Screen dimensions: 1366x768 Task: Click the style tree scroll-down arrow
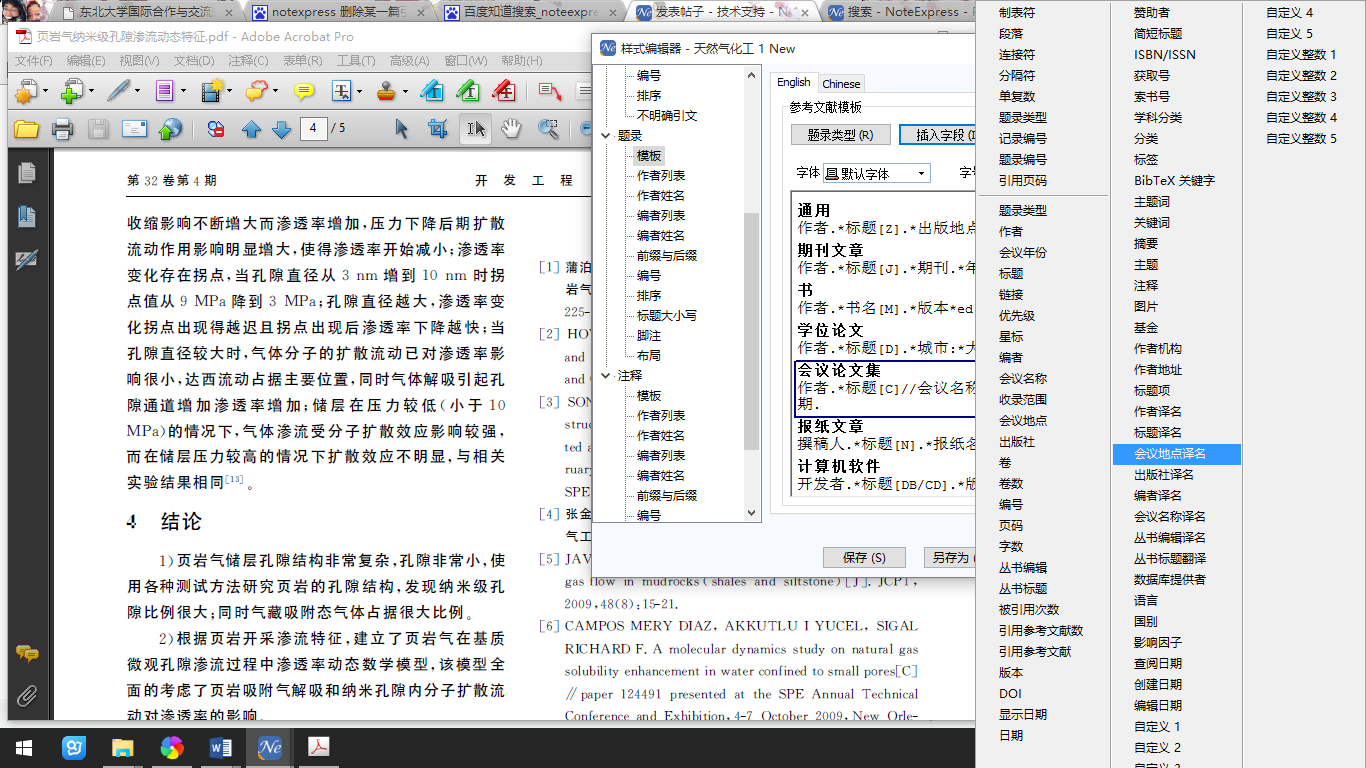pos(752,513)
